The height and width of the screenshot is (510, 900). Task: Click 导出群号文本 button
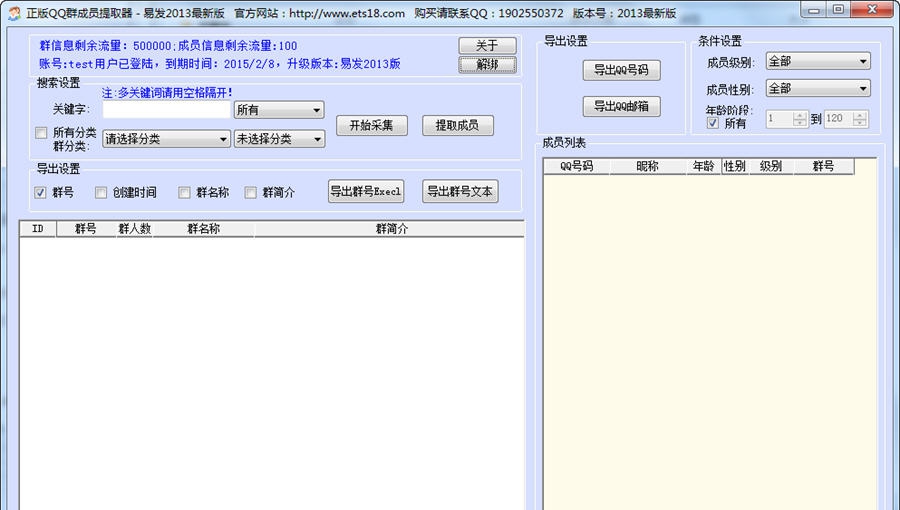point(460,191)
